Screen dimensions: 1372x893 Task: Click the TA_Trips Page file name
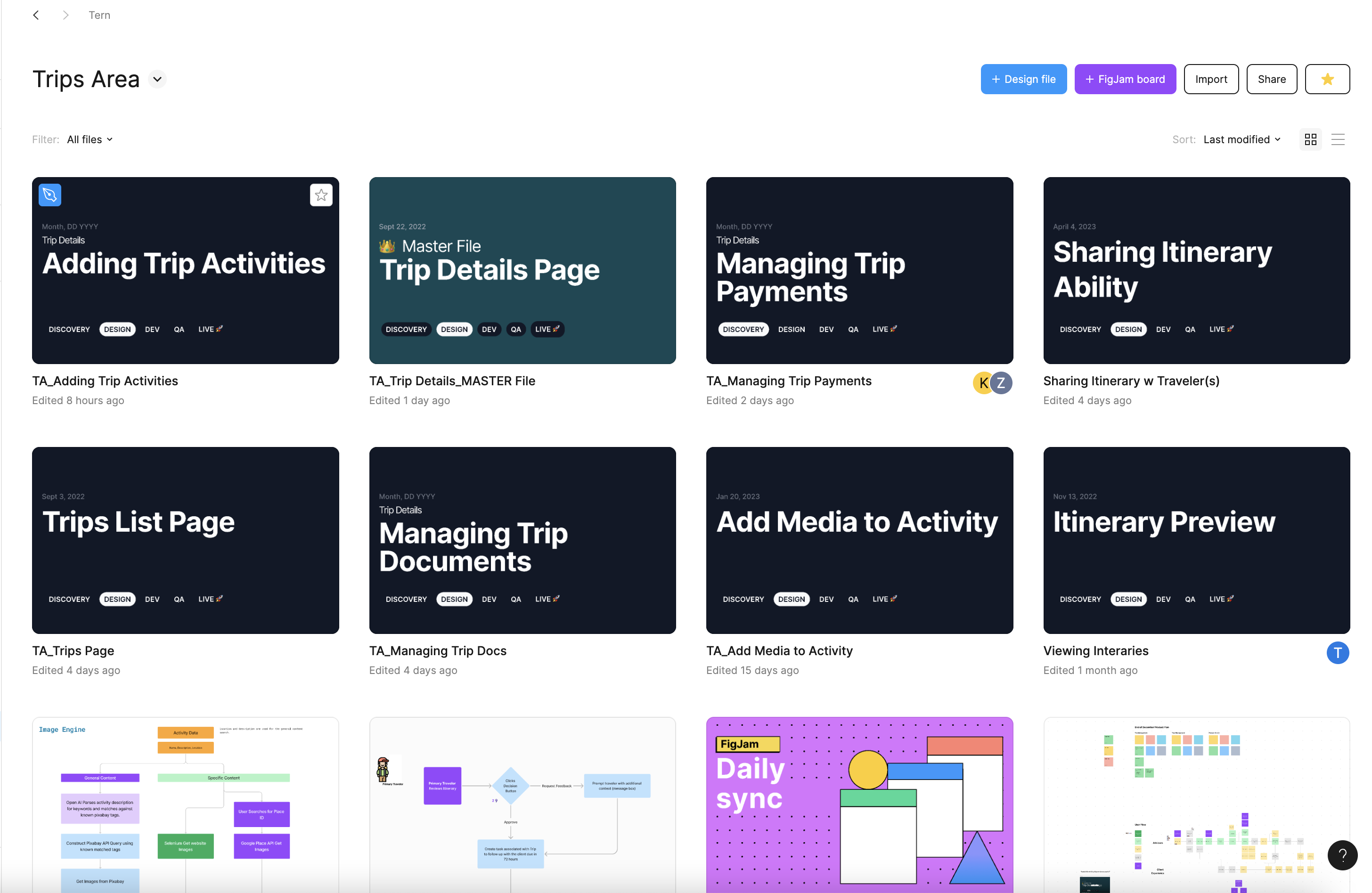click(x=73, y=650)
